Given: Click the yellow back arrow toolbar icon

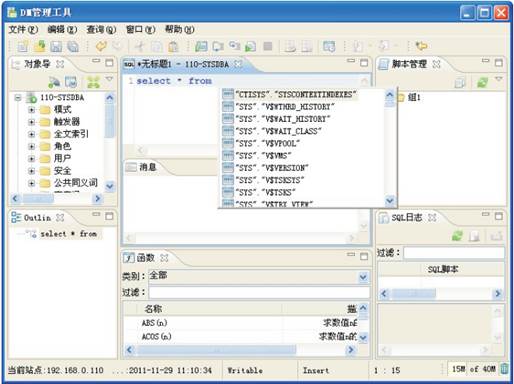Looking at the screenshot, I should pos(422,46).
